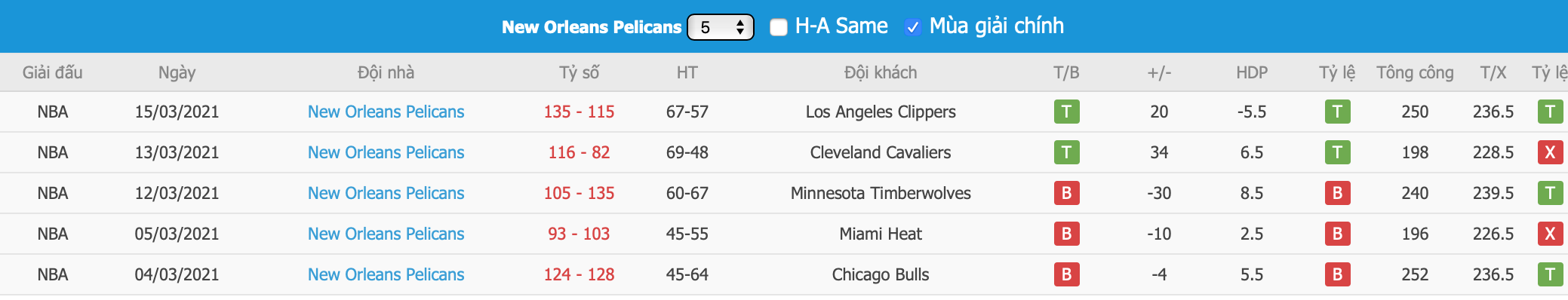The width and height of the screenshot is (1568, 300).
Task: Enable the H-A Same checkbox
Action: coord(779,27)
